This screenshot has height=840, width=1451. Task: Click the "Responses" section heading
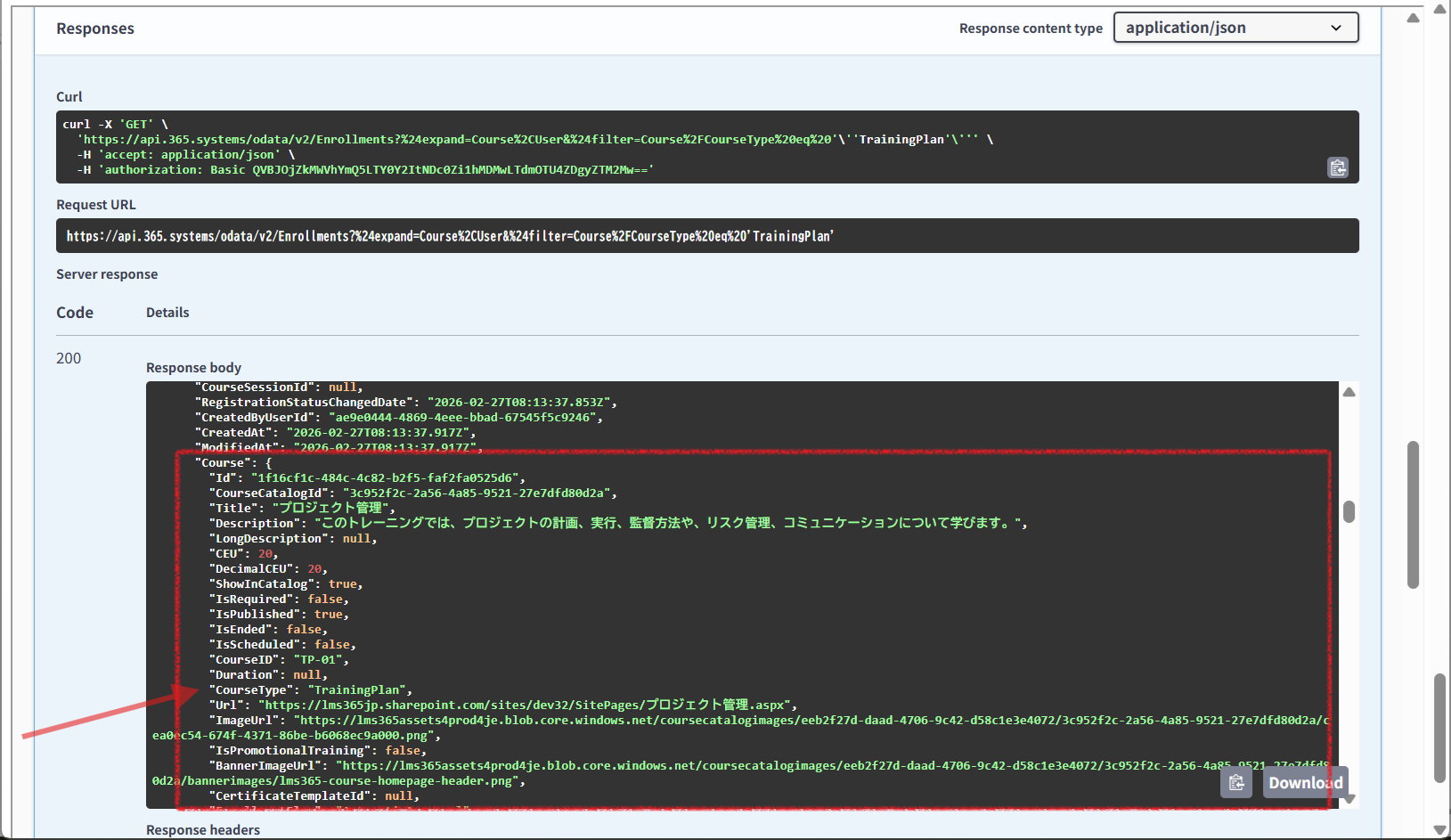95,29
